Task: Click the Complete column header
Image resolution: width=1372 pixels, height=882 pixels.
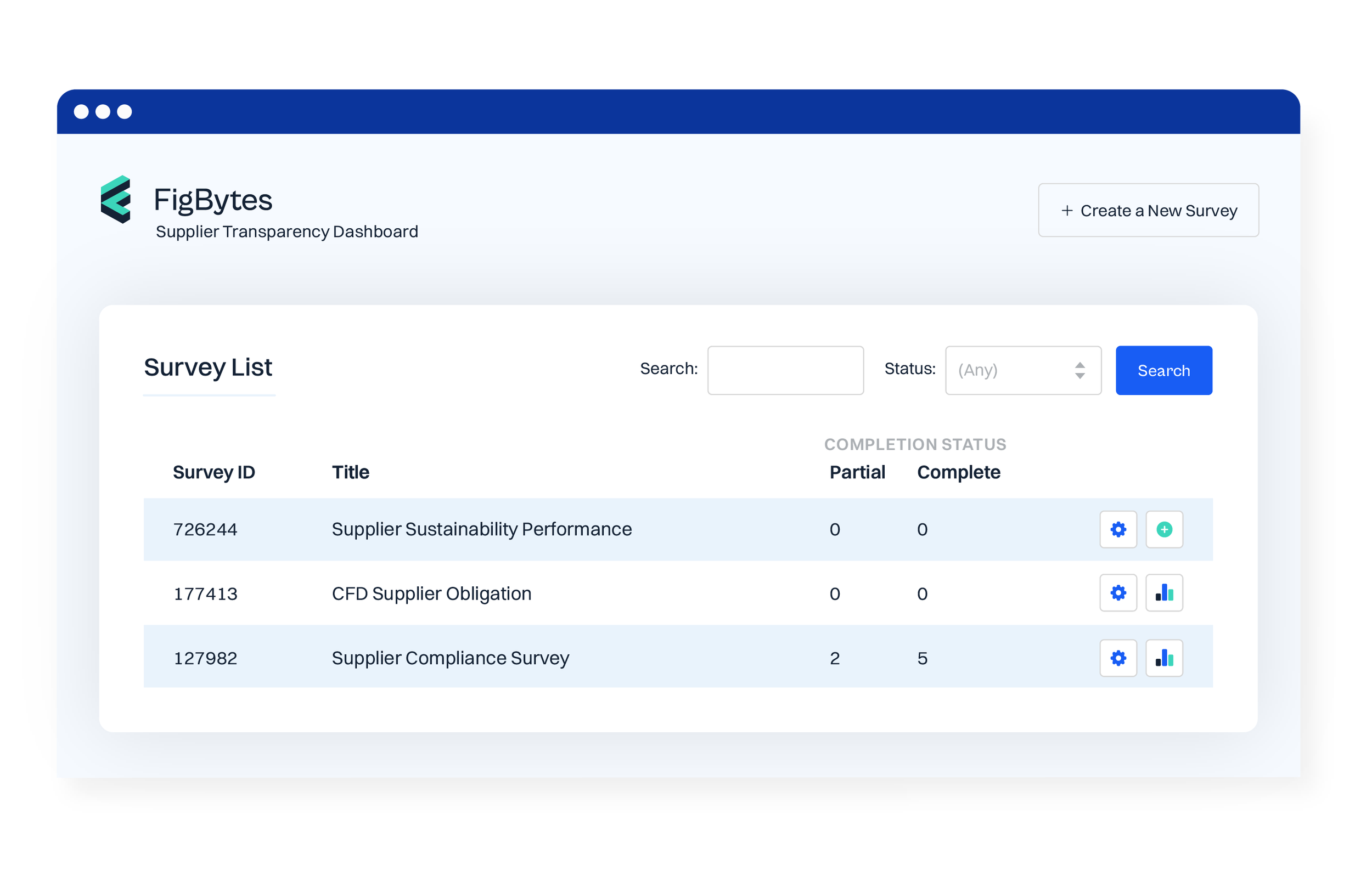Action: tap(958, 472)
